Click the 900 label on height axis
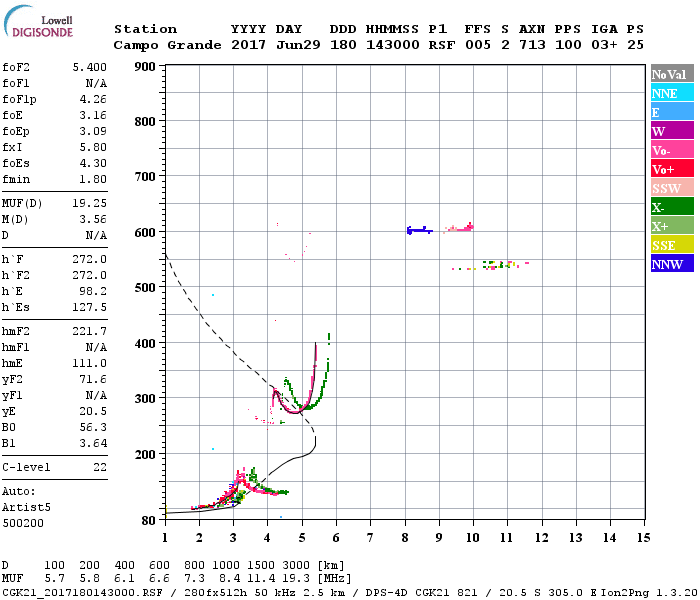700x600 pixels. coord(145,67)
